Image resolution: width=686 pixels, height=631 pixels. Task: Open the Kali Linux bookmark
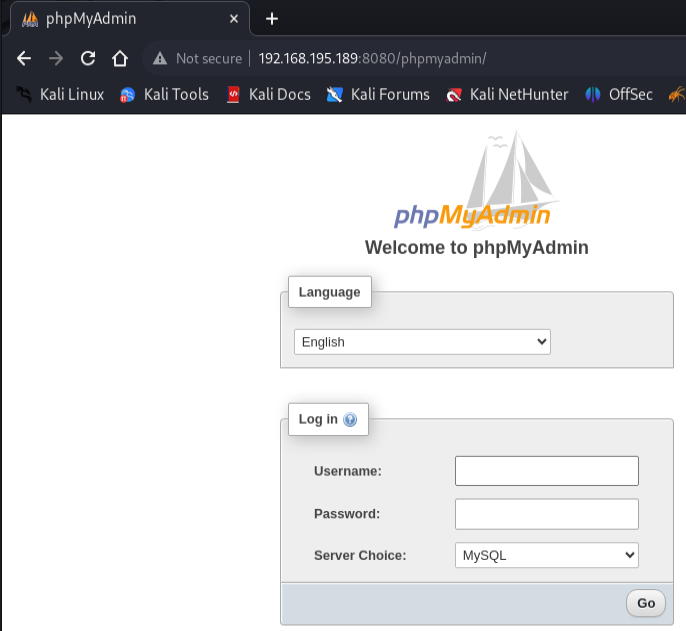tap(60, 95)
